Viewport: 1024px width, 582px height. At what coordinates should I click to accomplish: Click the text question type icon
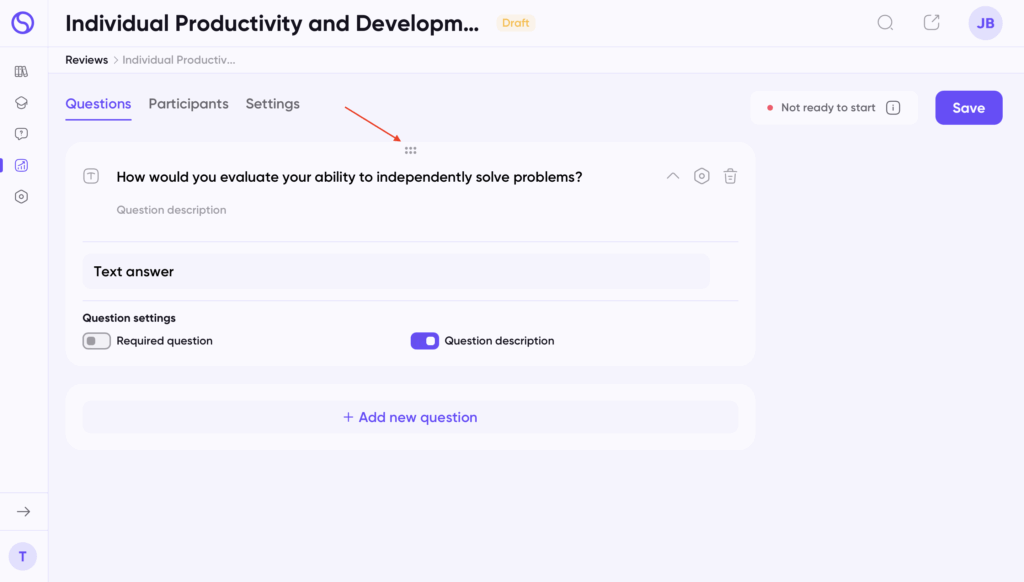pyautogui.click(x=91, y=177)
